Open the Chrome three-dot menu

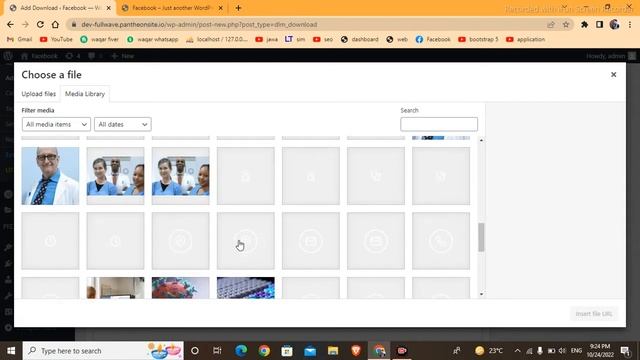tap(630, 24)
